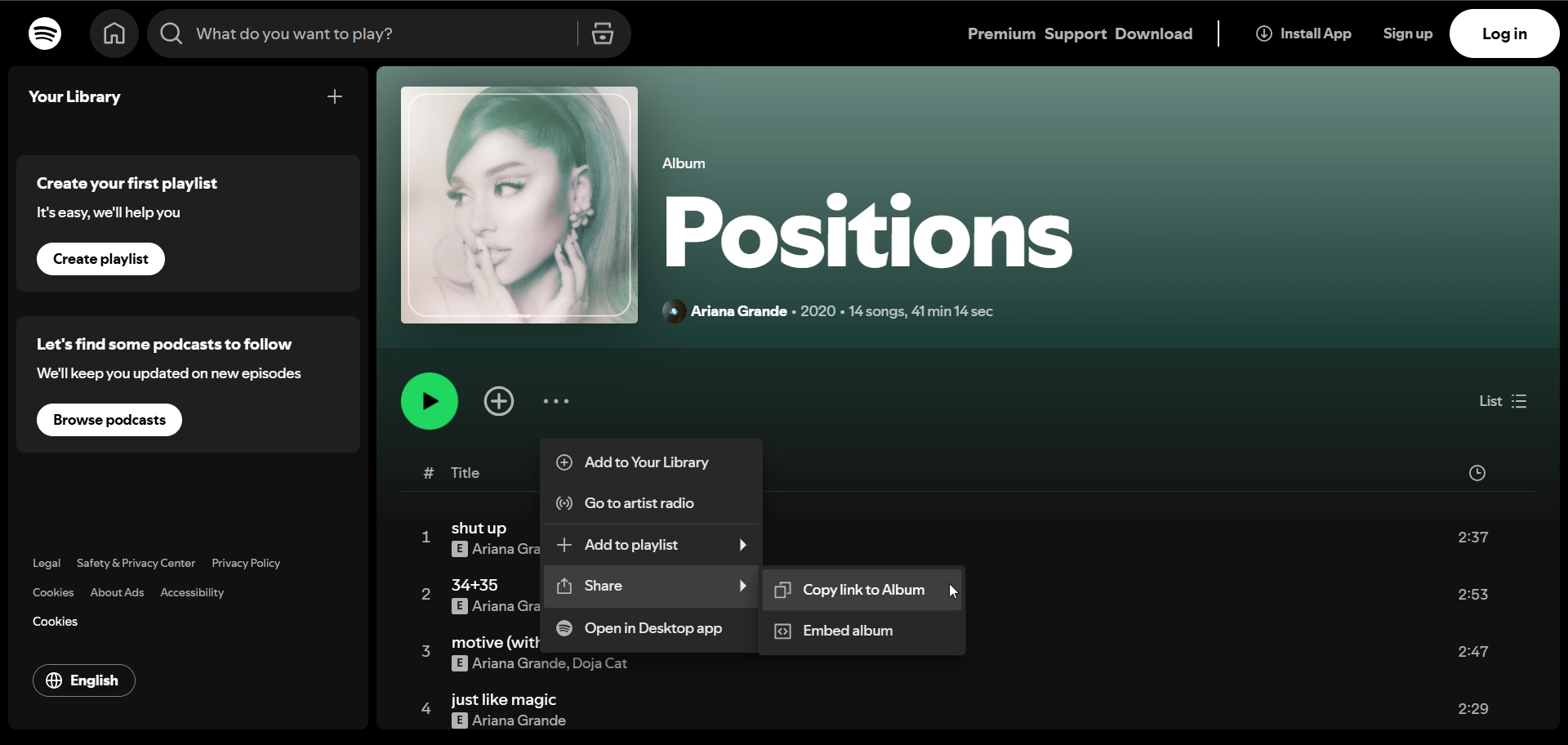The image size is (1568, 745).
Task: Switch view using the List button
Action: 1503,401
